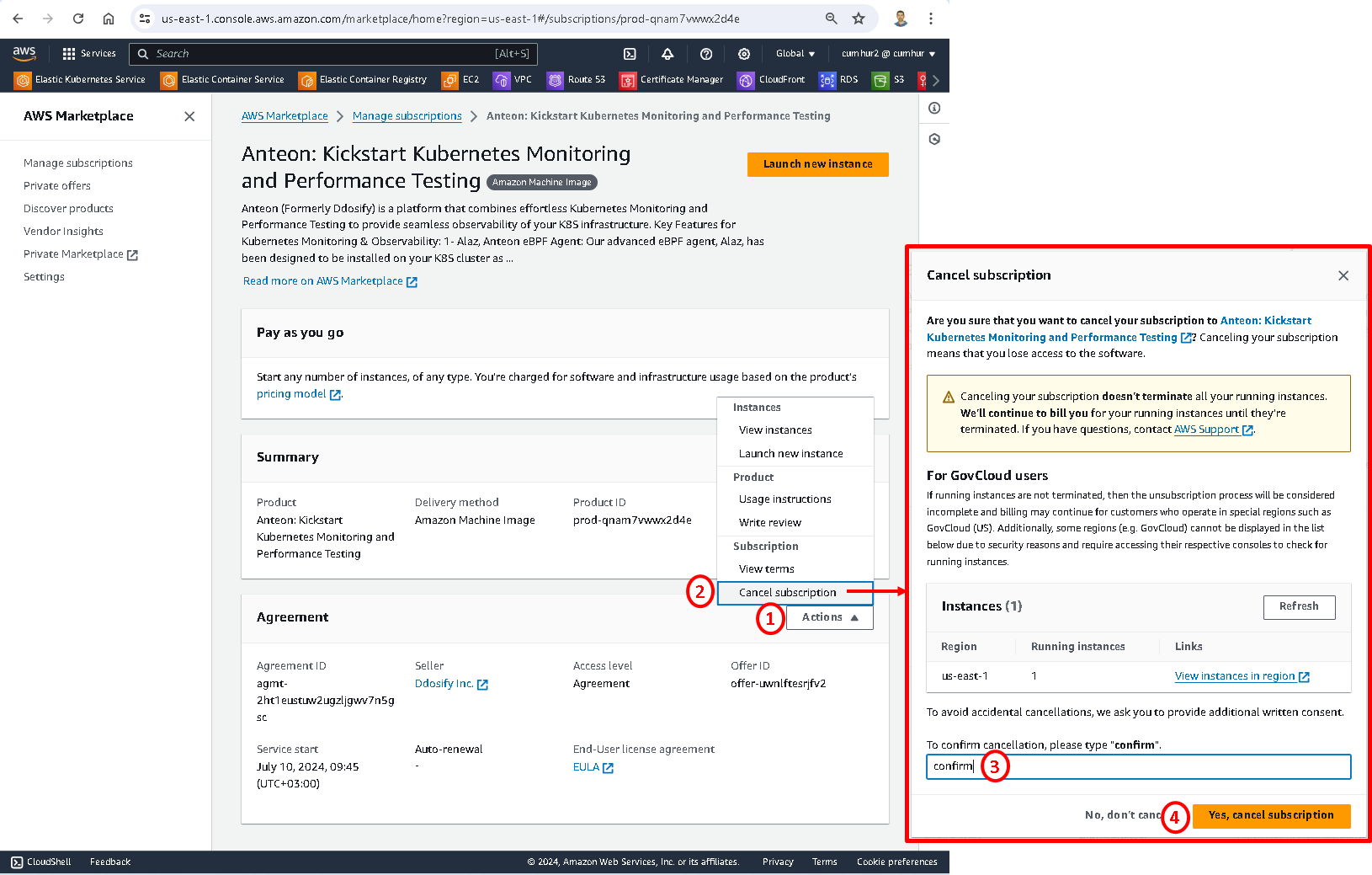Open the AWS settings gear icon

pos(744,54)
